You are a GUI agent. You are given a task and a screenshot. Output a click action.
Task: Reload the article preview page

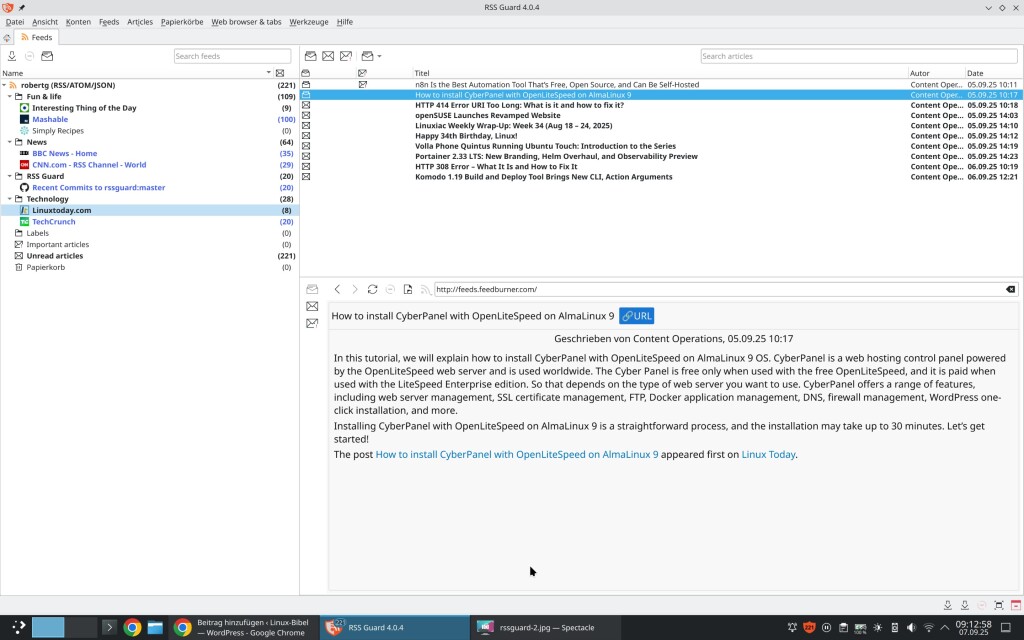click(372, 289)
